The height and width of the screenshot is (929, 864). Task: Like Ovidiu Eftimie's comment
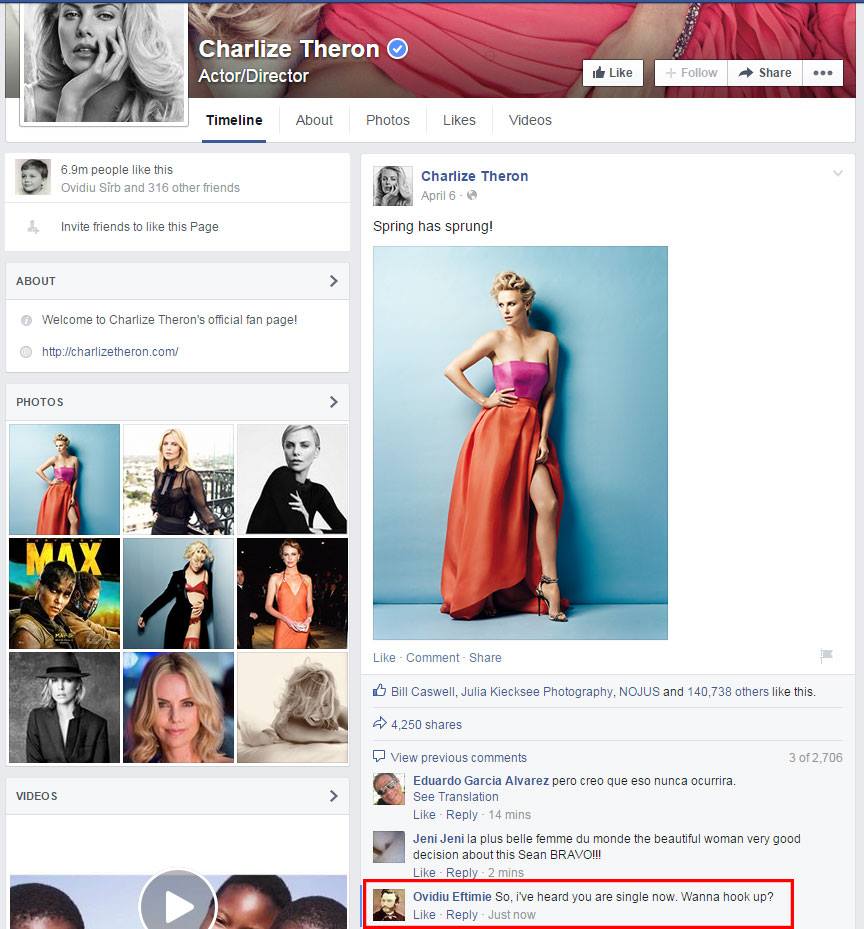424,915
